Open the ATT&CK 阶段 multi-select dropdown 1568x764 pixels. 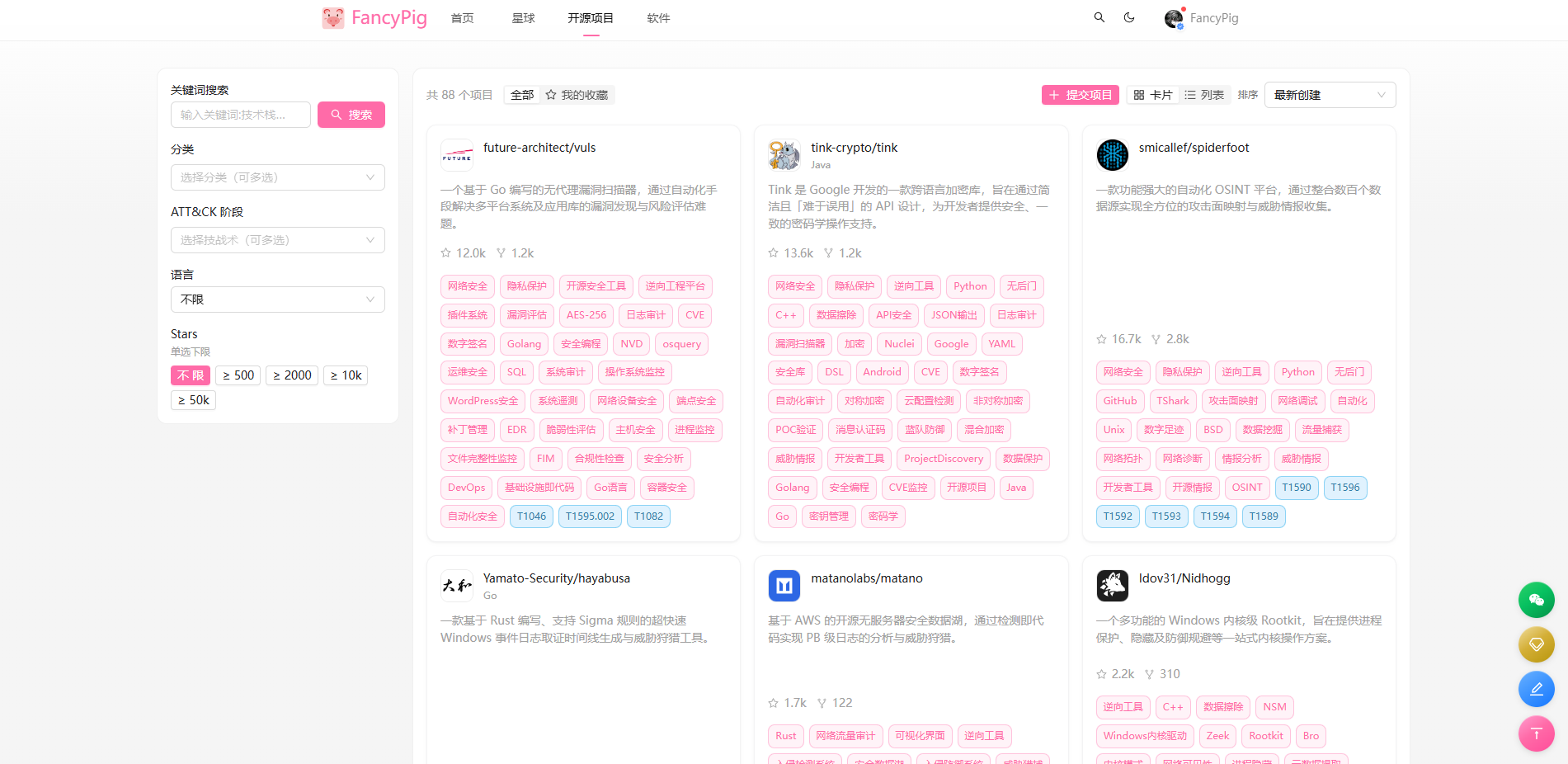coord(278,240)
